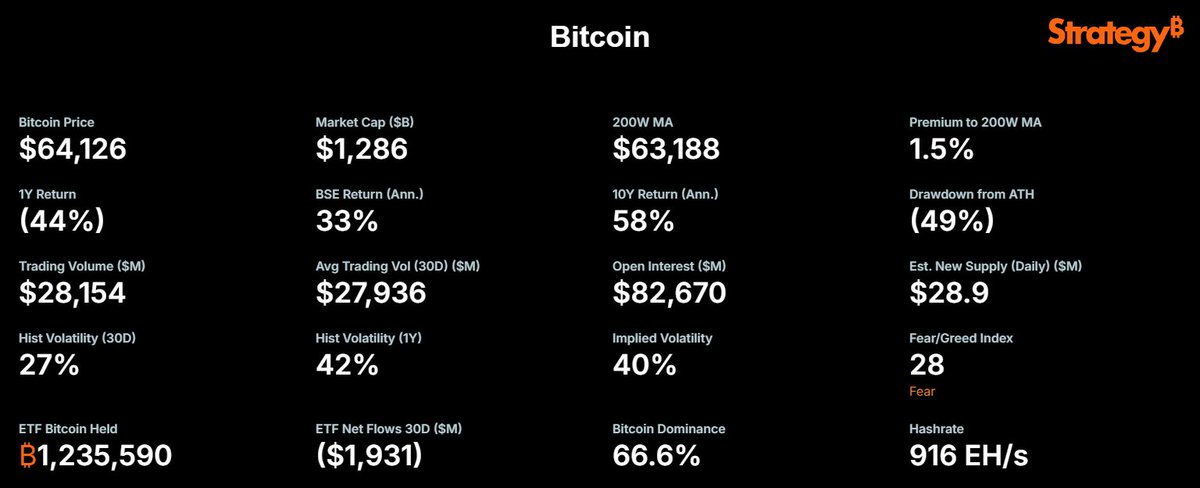
Task: Select the Hashrate value 916 EH/s
Action: (x=968, y=456)
